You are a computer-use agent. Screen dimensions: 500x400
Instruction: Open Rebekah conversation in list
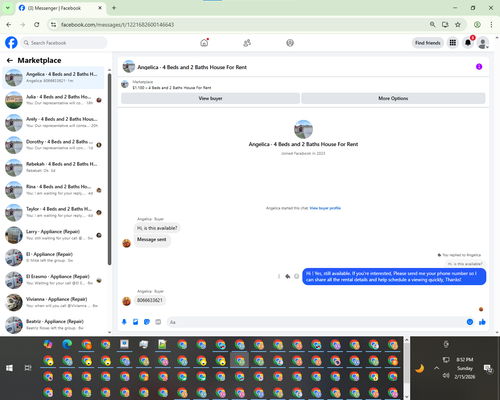click(x=53, y=167)
